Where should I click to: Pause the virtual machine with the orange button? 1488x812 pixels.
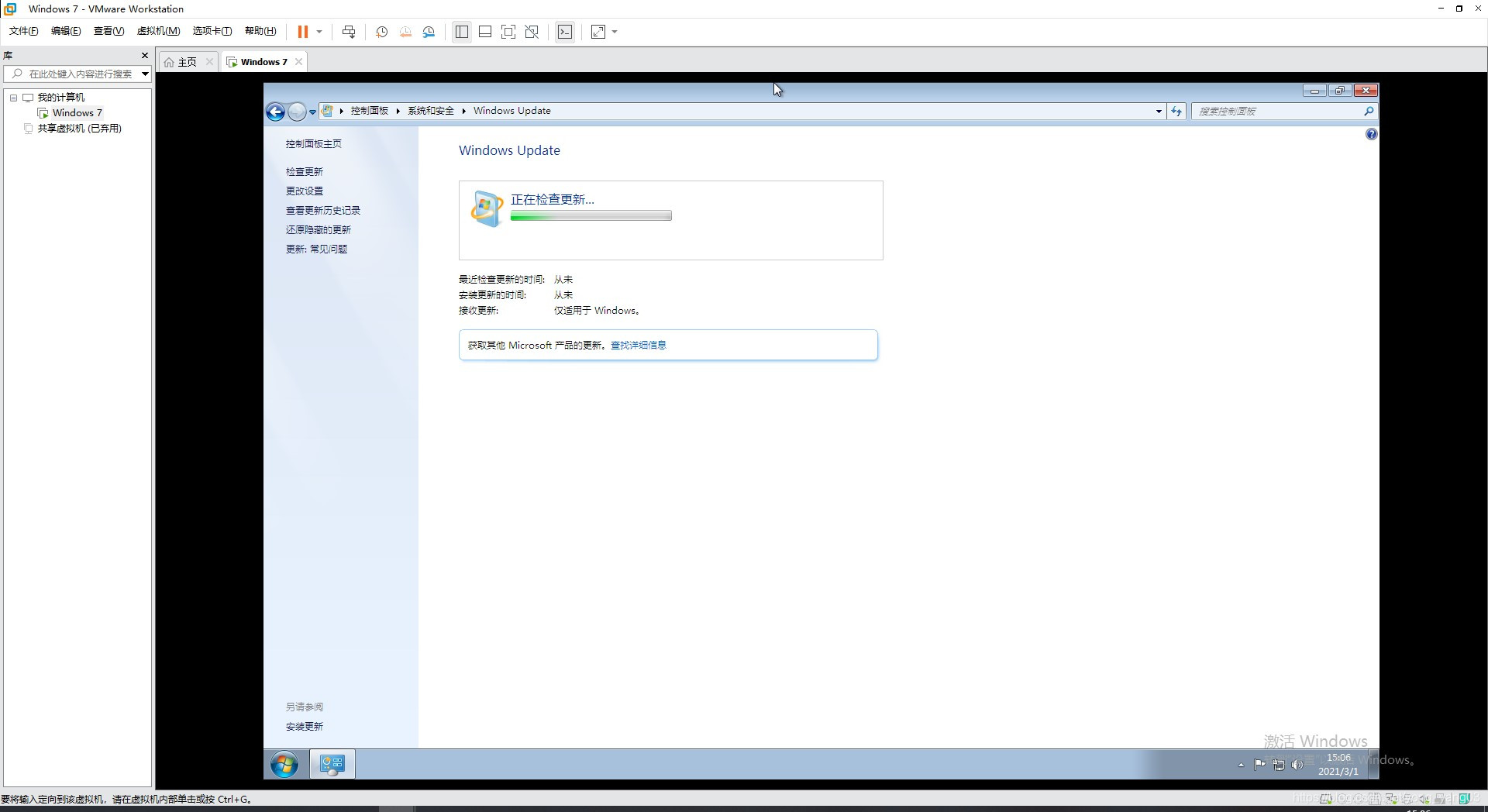303,32
